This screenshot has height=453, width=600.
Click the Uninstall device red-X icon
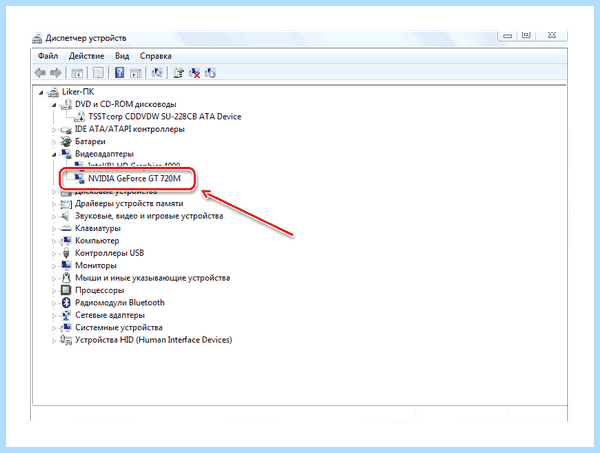point(194,73)
